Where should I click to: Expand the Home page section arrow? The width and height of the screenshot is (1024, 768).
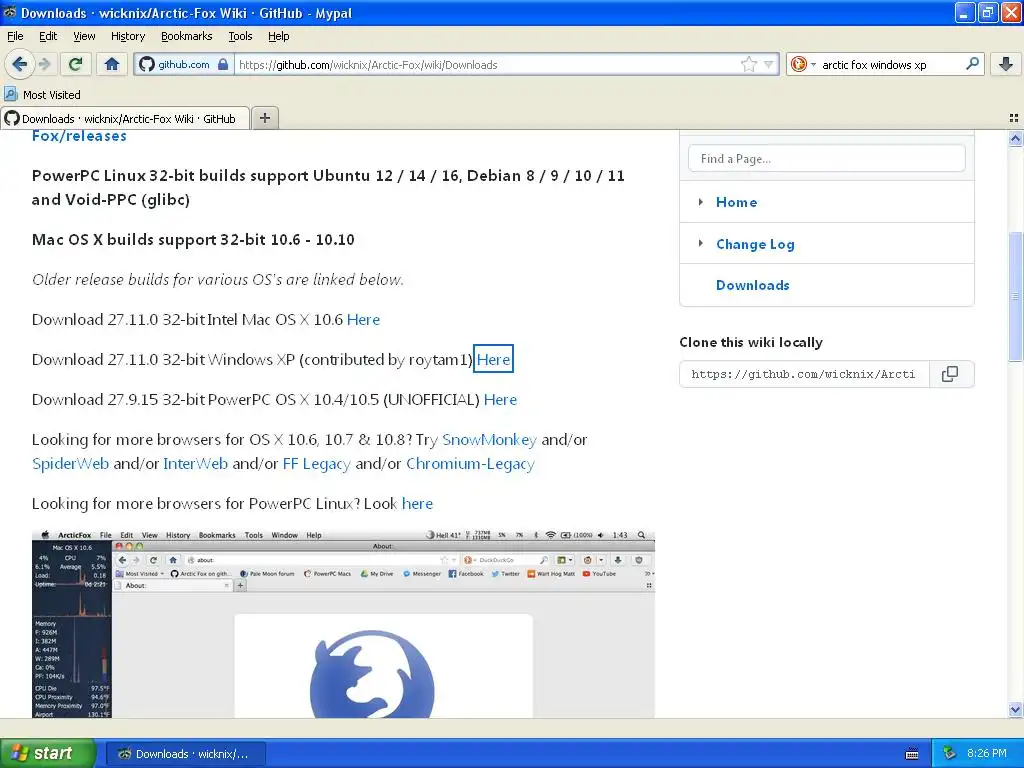700,202
